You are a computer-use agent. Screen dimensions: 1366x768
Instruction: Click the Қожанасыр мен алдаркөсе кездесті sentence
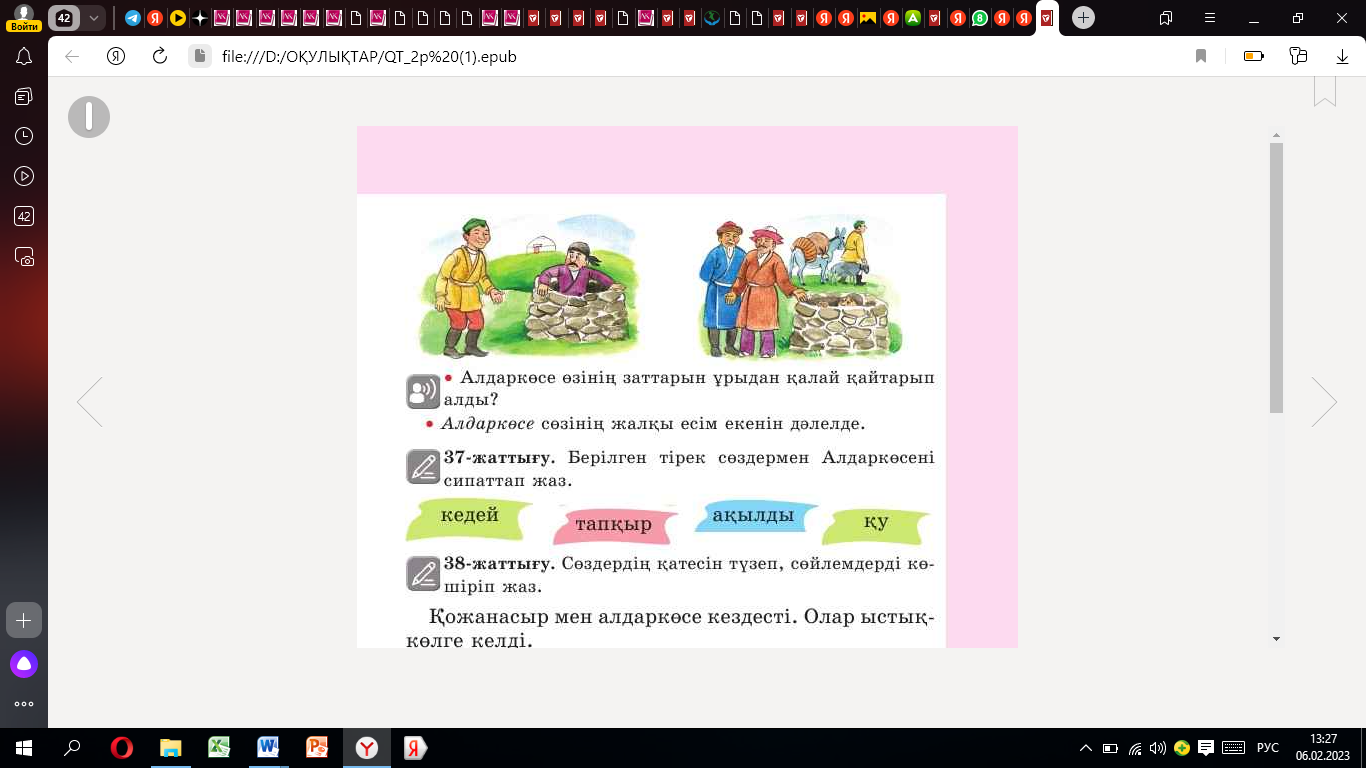coord(611,616)
